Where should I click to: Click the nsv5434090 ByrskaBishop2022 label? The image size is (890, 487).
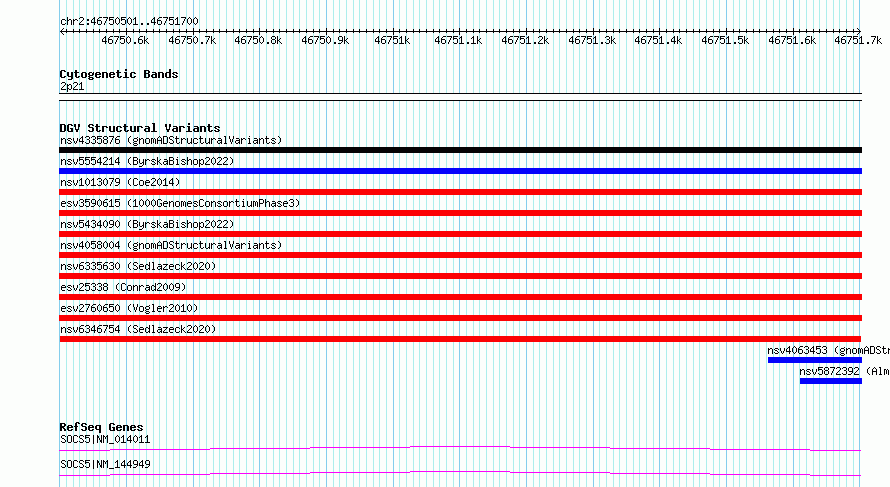tap(147, 224)
